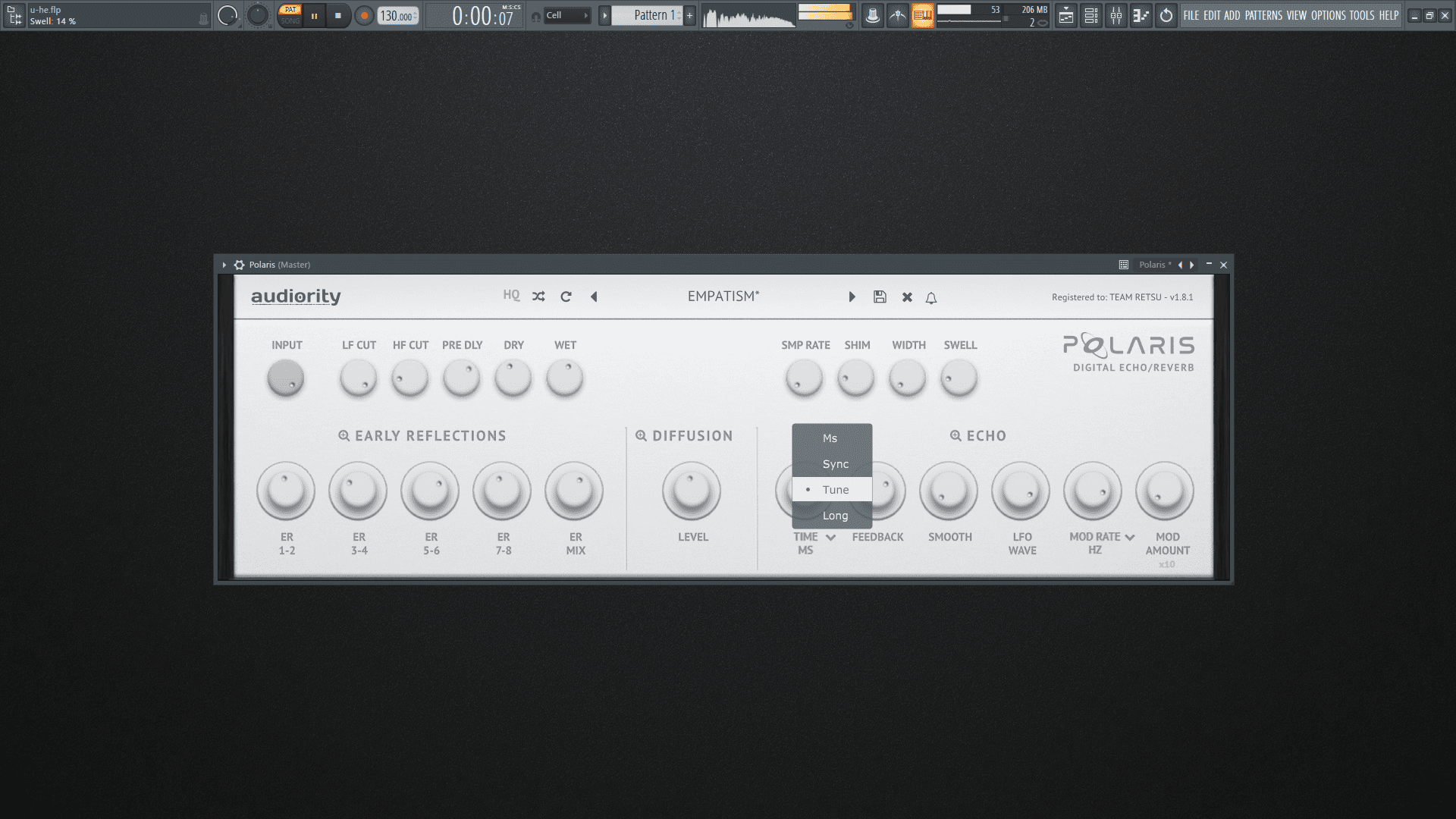Click the reload preset icon
The height and width of the screenshot is (819, 1456).
pyautogui.click(x=566, y=297)
